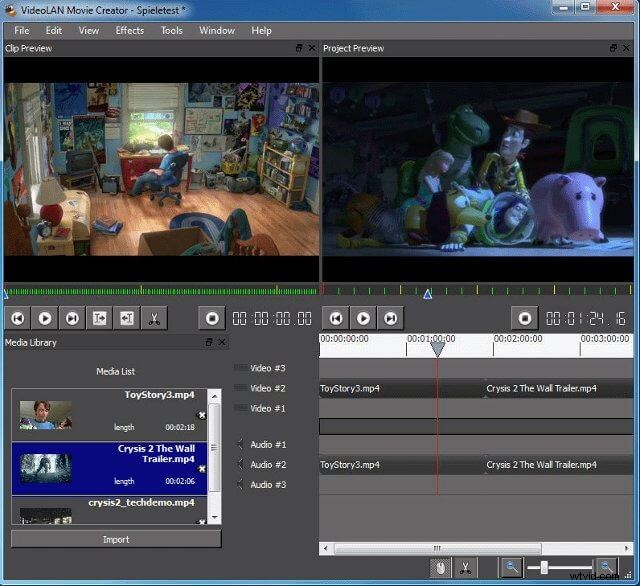Toggle Video #2 track visibility icon
The width and height of the screenshot is (640, 586).
coord(240,387)
